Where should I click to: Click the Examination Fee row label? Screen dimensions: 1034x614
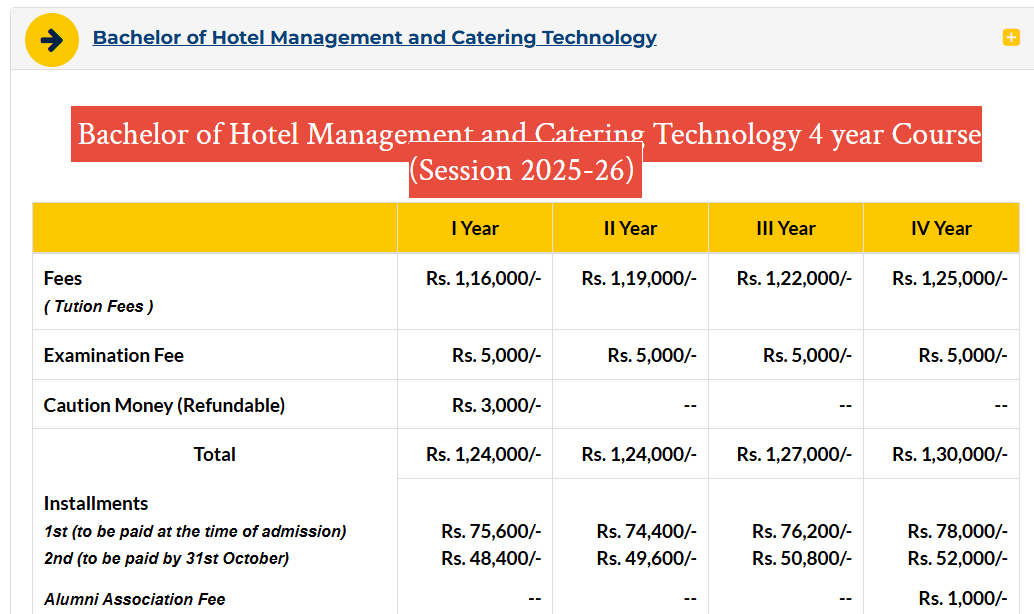pos(113,355)
